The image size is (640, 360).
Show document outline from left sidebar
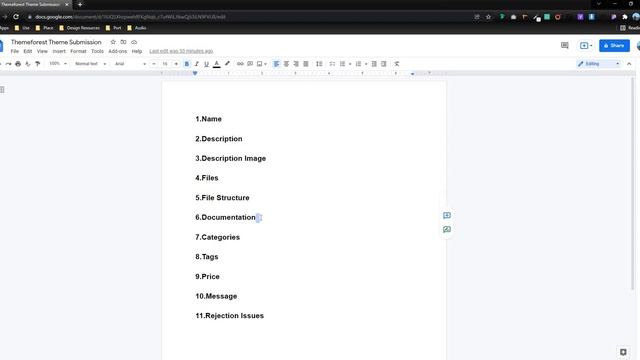tap(2, 90)
